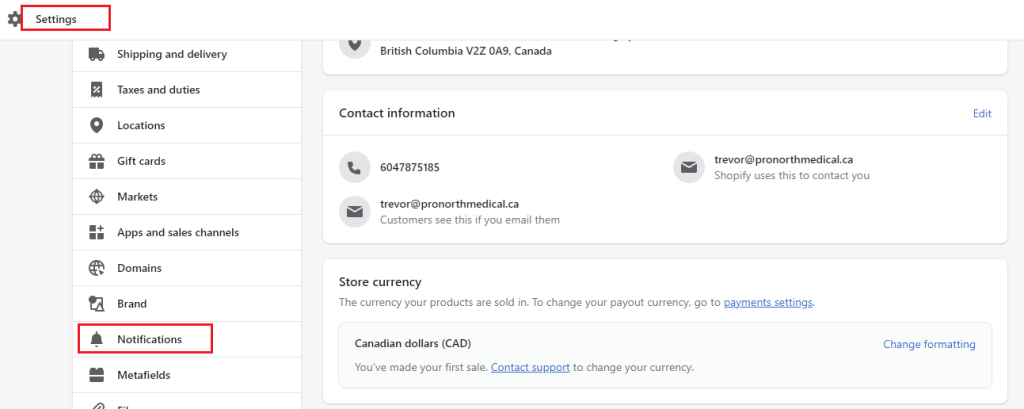Click the Brand icon in sidebar
1024x409 pixels.
pos(97,304)
